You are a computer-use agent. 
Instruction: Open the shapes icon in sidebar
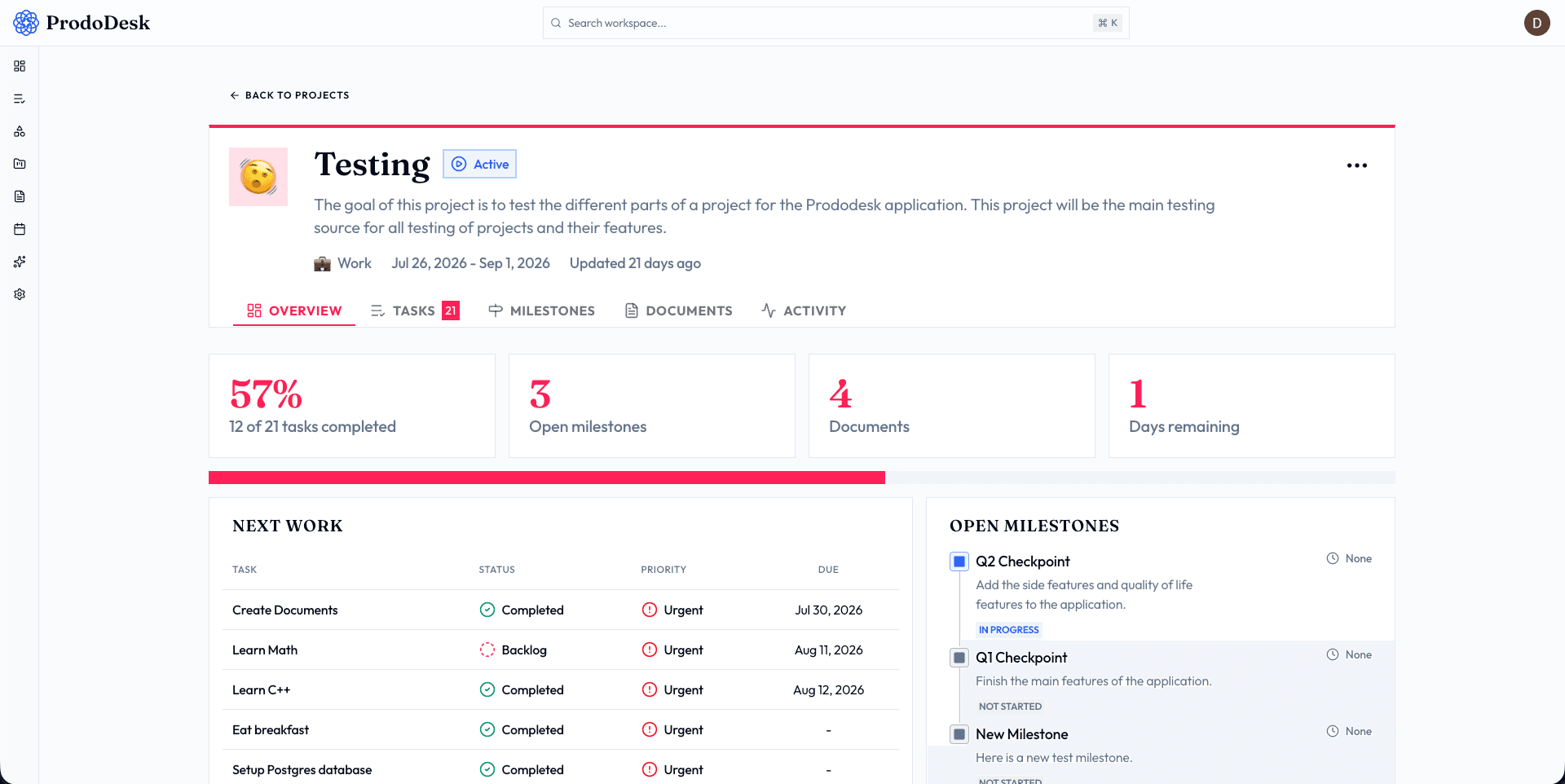pyautogui.click(x=20, y=131)
